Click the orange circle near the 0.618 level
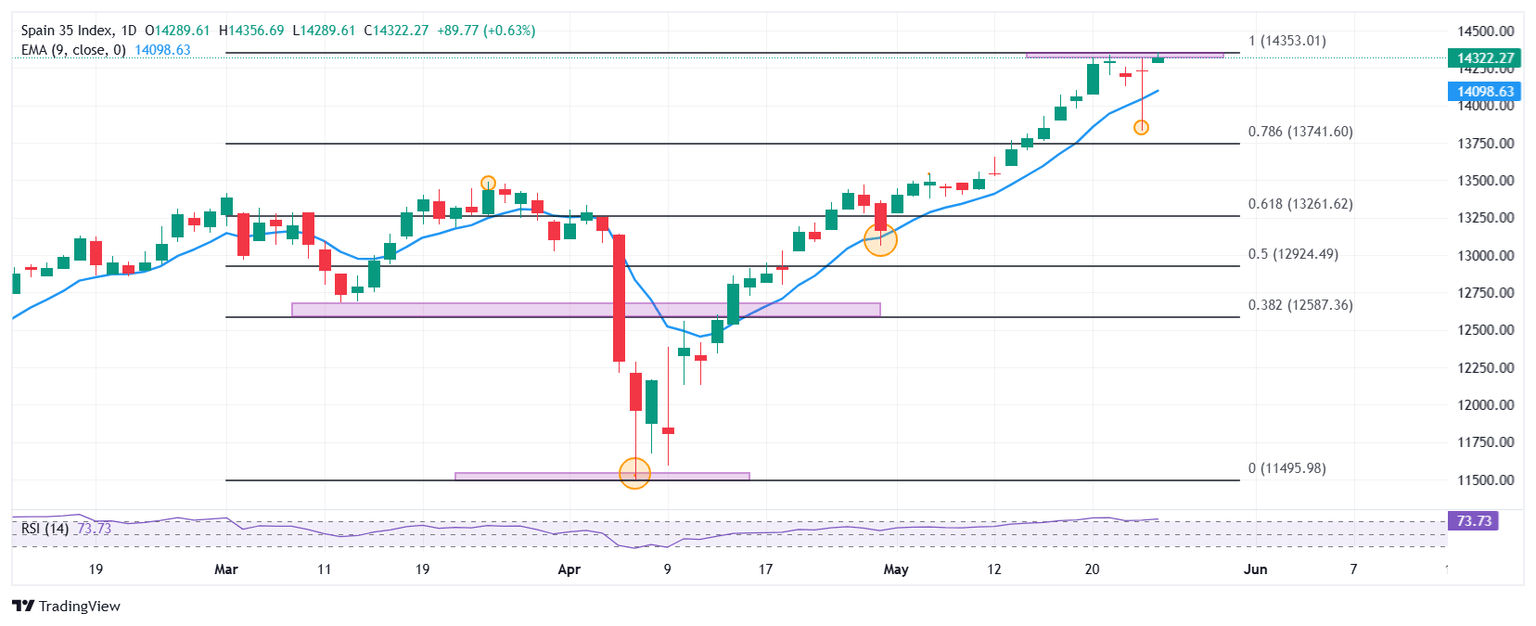This screenshot has height=626, width=1536. 880,240
